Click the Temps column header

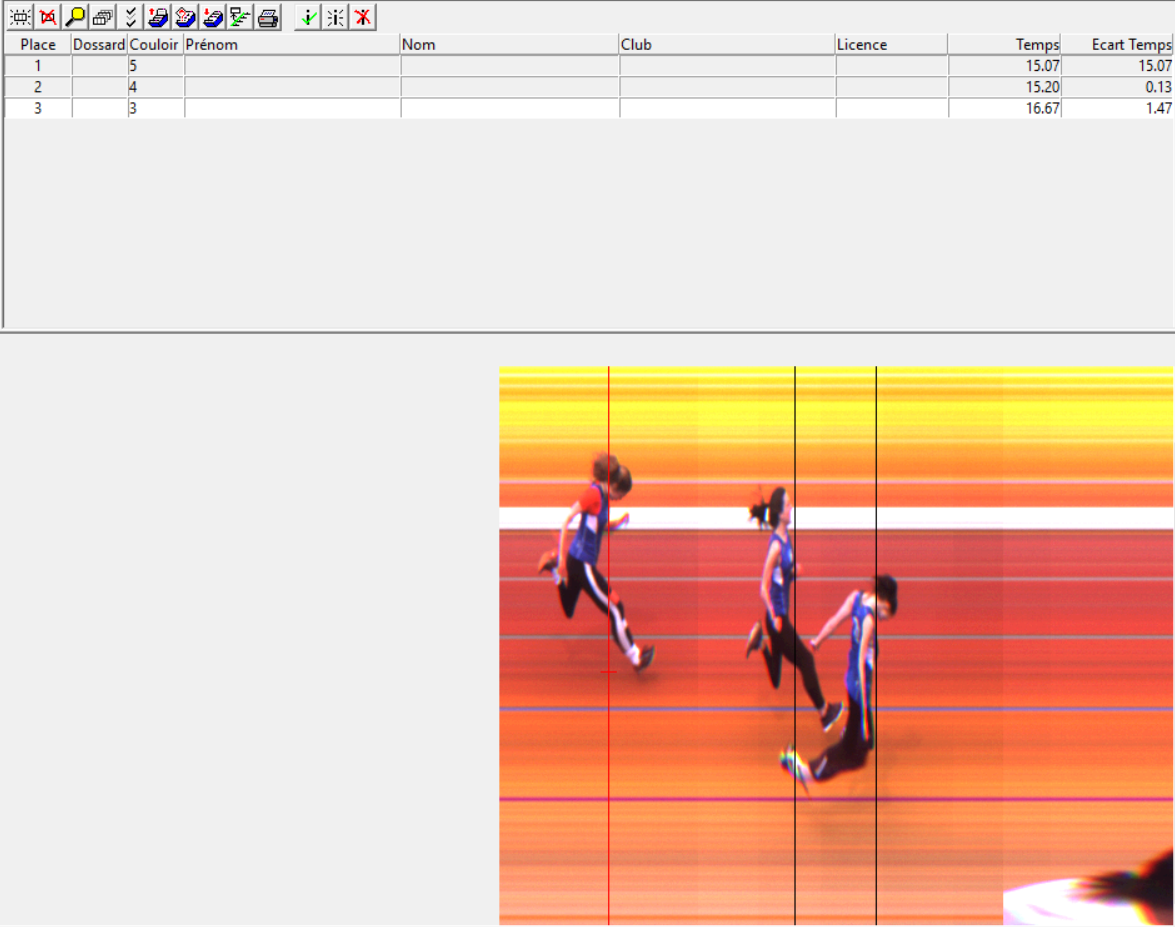click(1004, 44)
